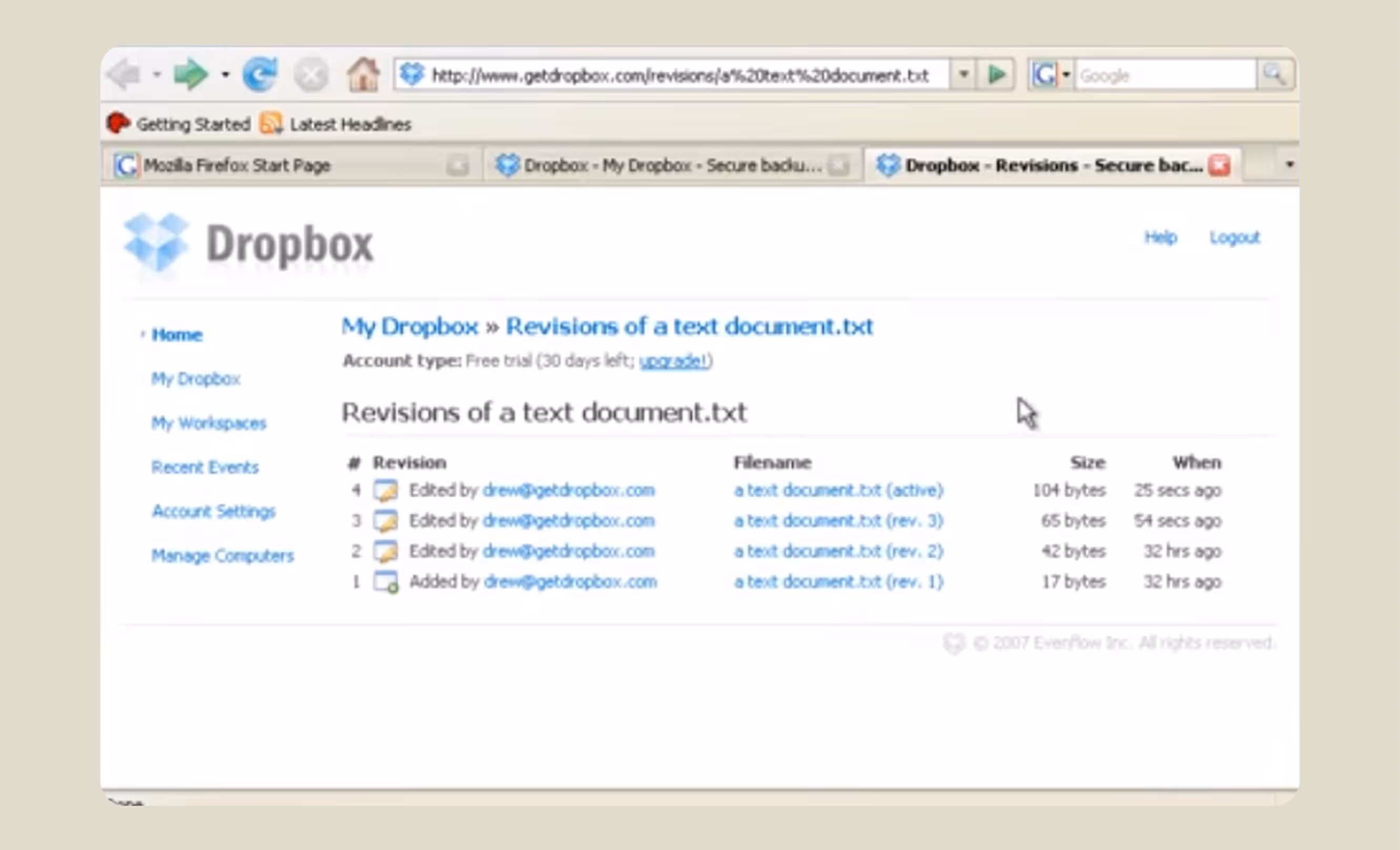Viewport: 1400px width, 850px height.
Task: Expand the address bar URL dropdown
Action: point(963,75)
